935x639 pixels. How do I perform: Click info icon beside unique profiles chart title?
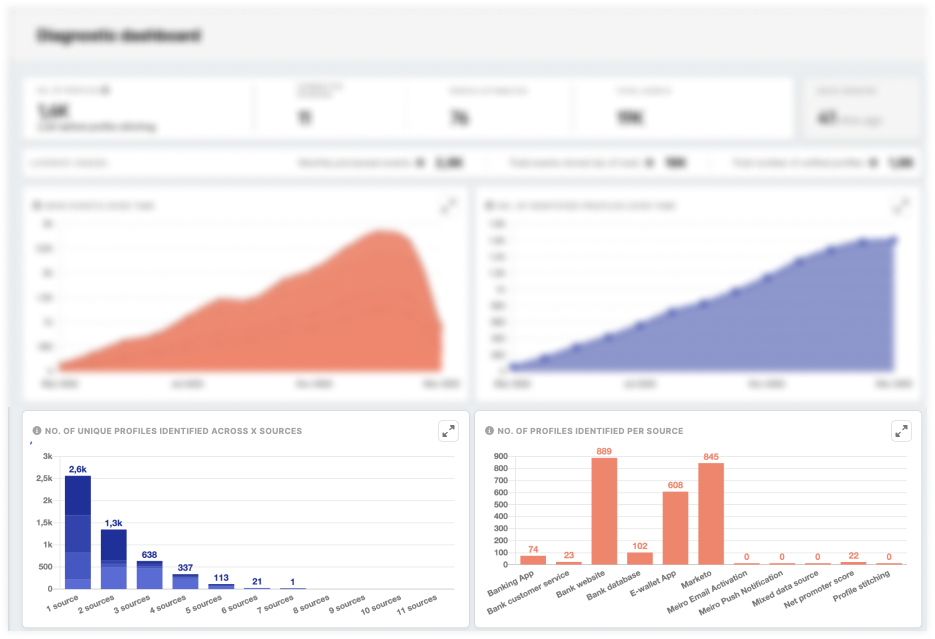pos(37,430)
